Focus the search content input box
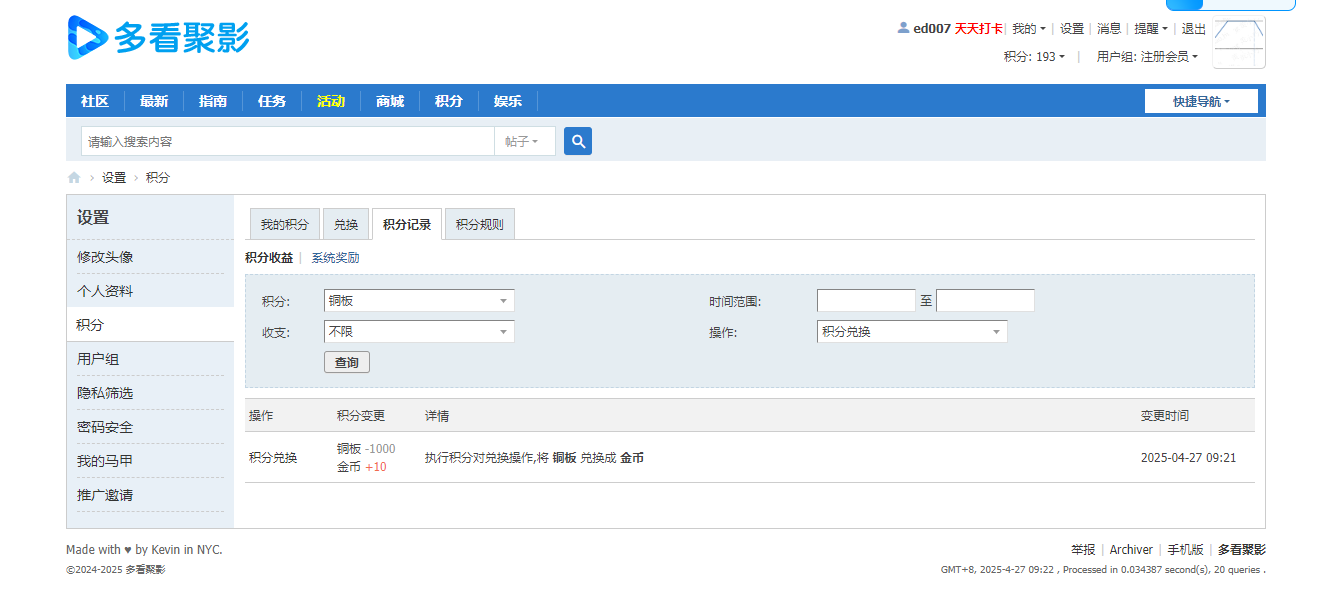Viewport: 1319px width, 598px height. 288,142
